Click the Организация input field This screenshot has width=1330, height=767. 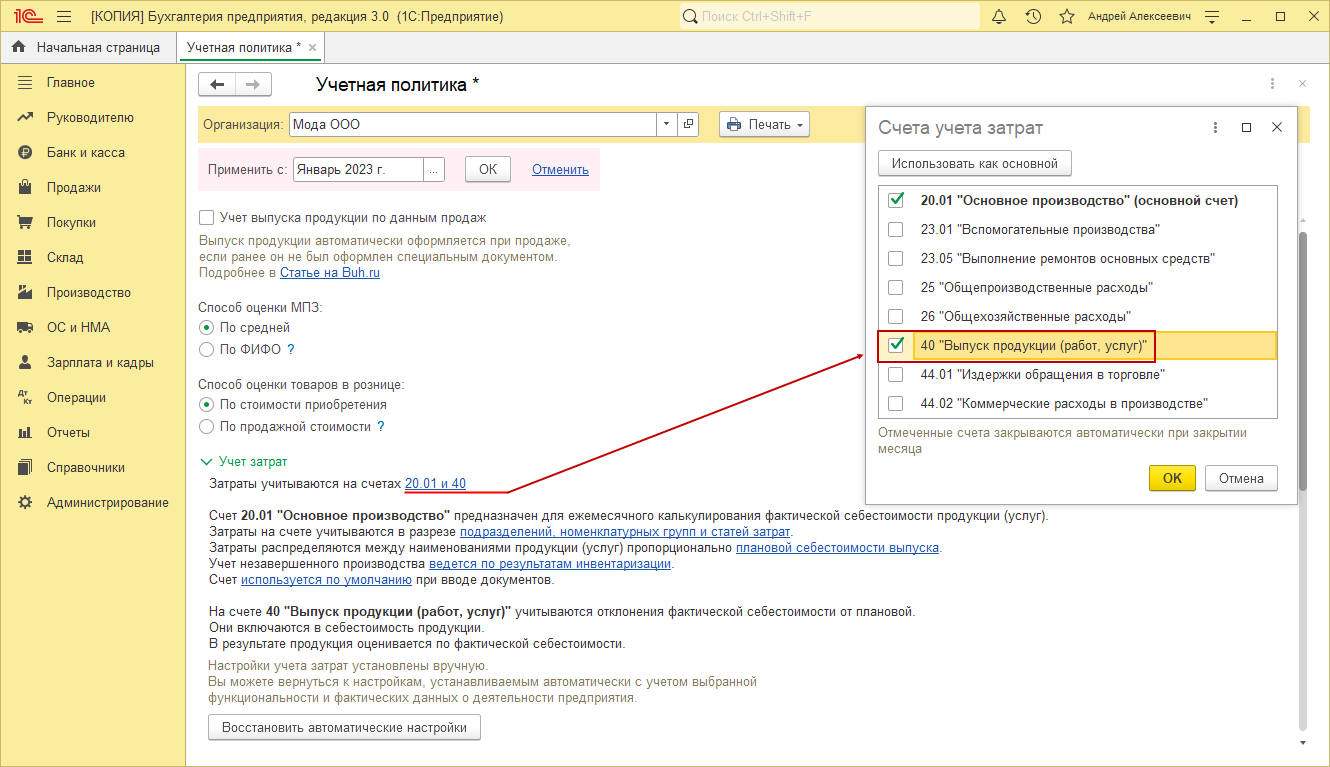[x=473, y=125]
